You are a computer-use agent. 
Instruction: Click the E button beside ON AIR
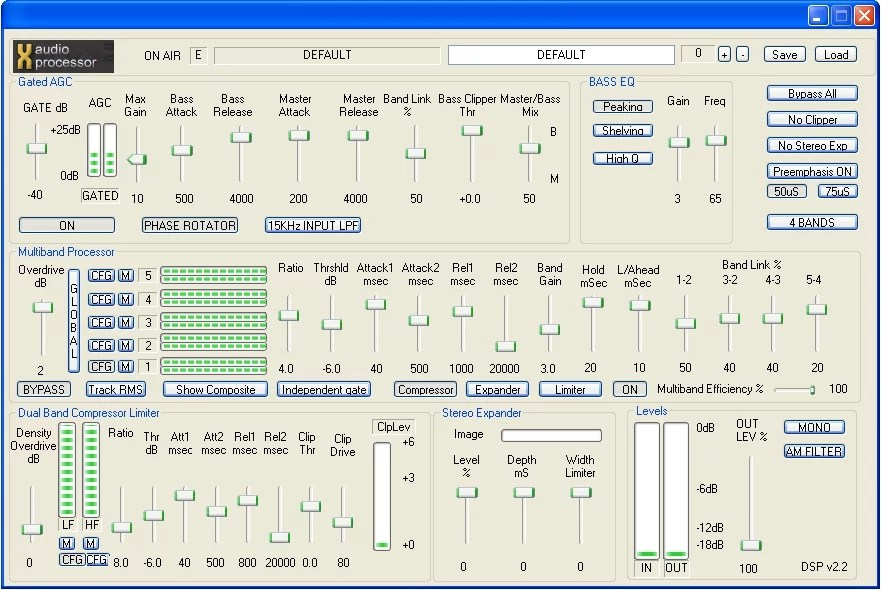(x=197, y=55)
